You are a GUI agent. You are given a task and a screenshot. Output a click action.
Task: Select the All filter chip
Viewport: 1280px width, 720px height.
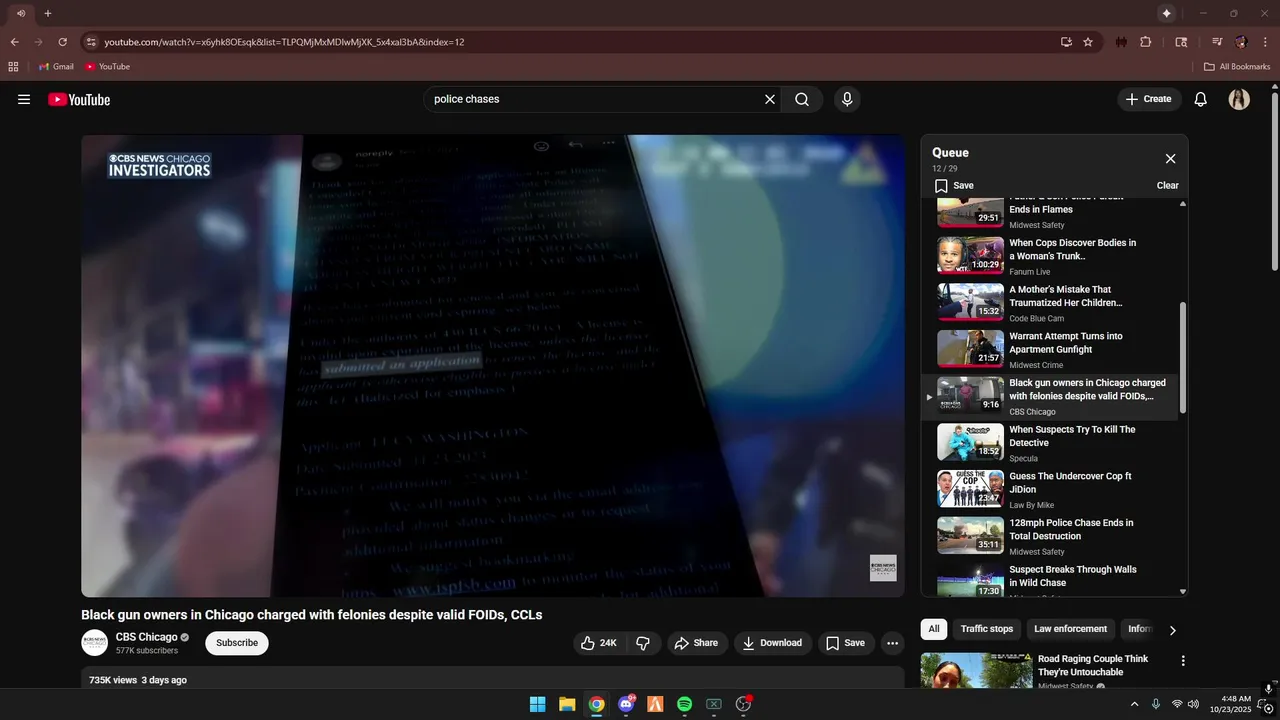click(934, 629)
